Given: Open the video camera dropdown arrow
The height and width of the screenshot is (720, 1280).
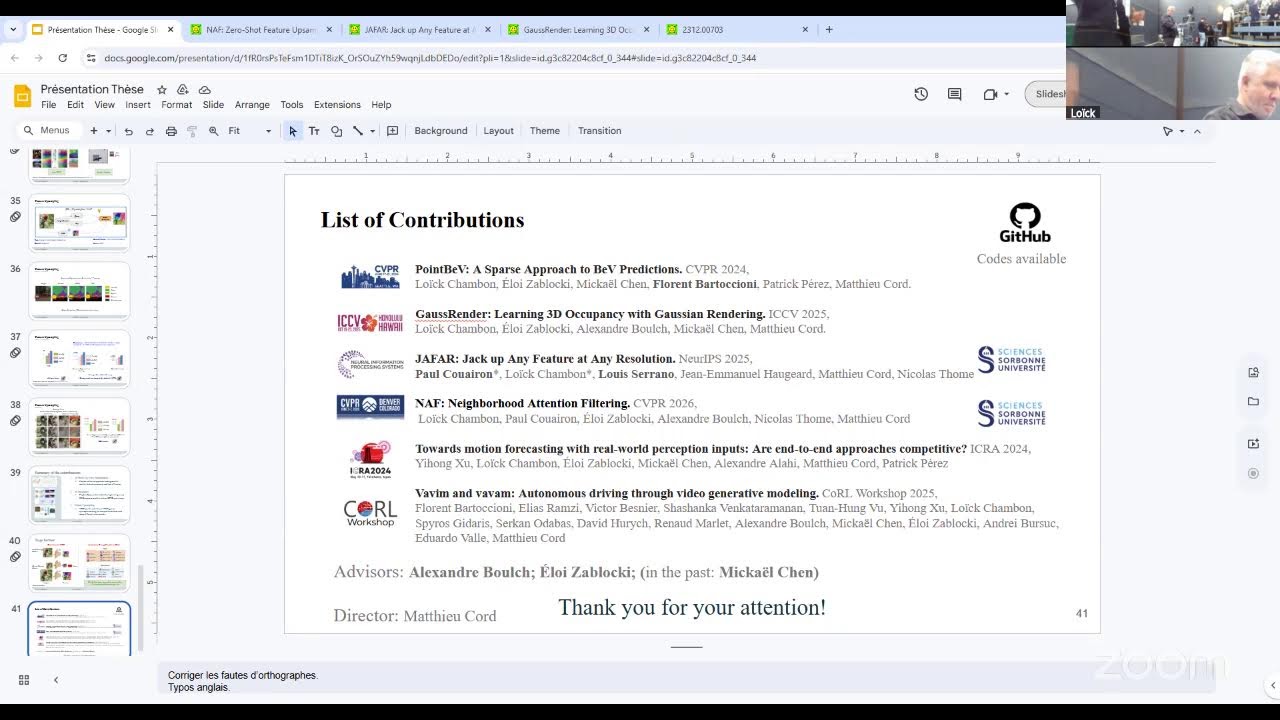Looking at the screenshot, I should [x=1006, y=94].
